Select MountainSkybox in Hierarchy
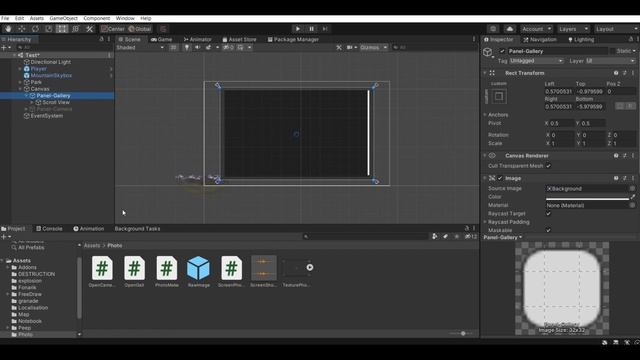Screen dimensions: 640x360 [x=51, y=76]
